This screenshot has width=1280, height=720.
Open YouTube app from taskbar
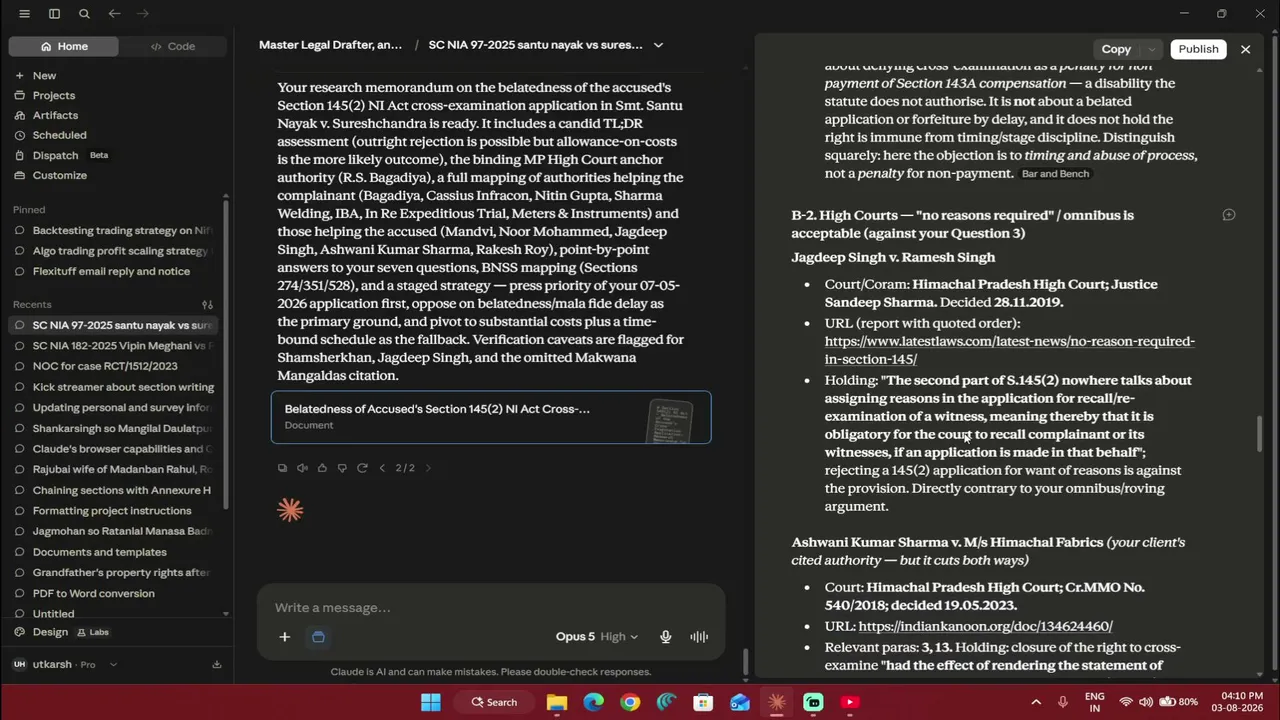(x=850, y=702)
